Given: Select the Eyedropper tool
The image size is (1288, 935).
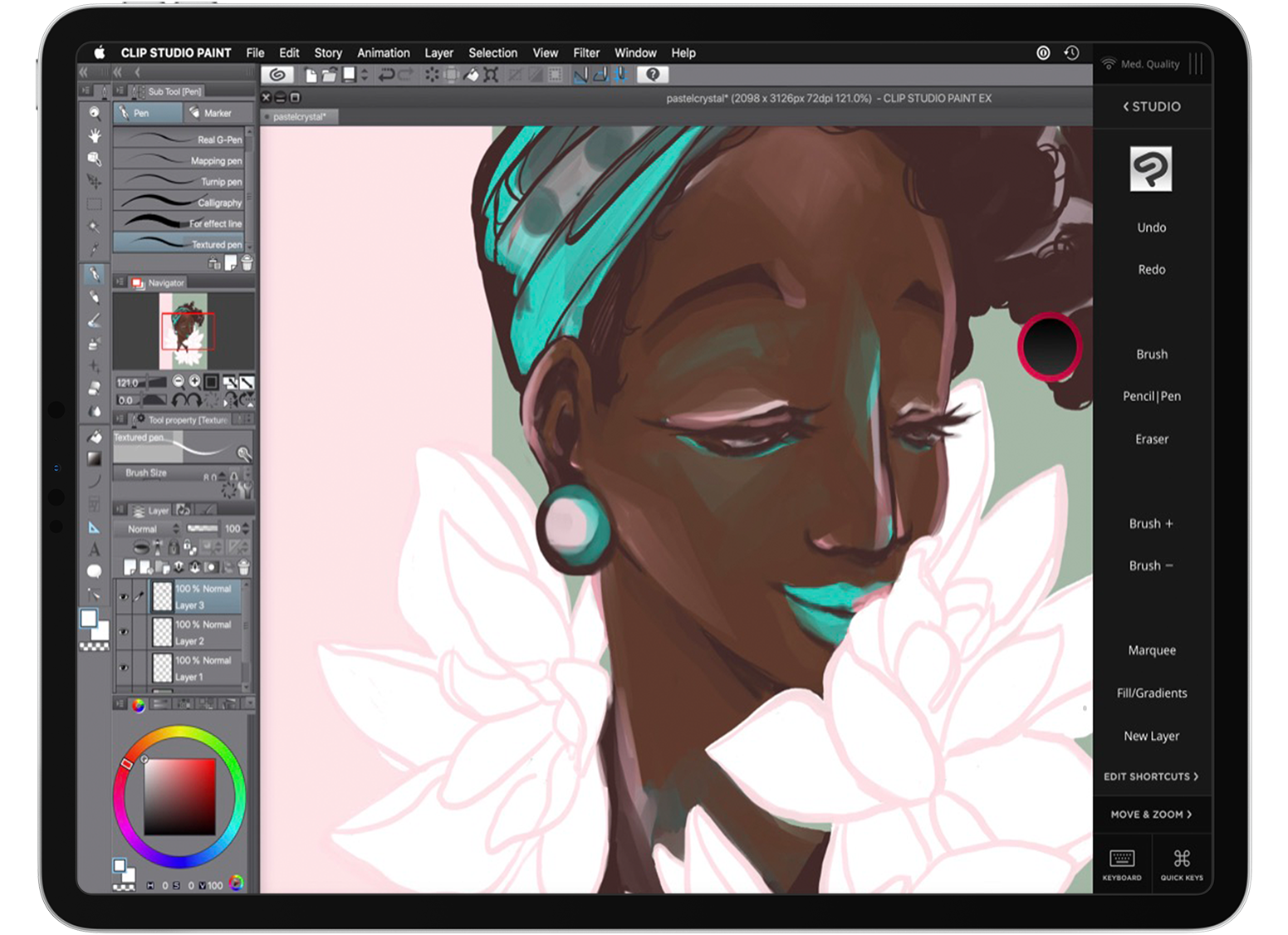Looking at the screenshot, I should (x=95, y=249).
